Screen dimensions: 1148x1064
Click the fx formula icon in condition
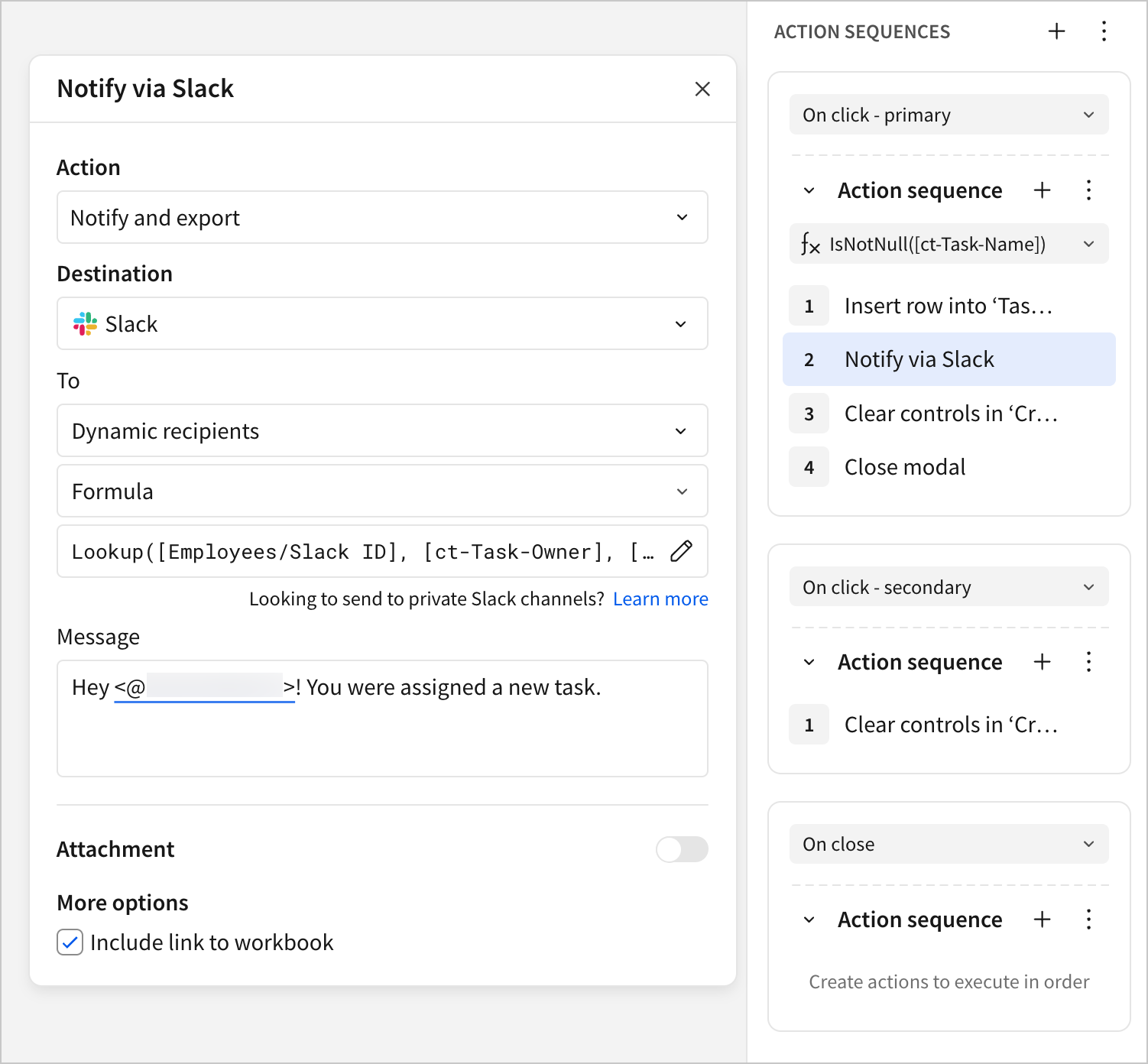coord(811,244)
